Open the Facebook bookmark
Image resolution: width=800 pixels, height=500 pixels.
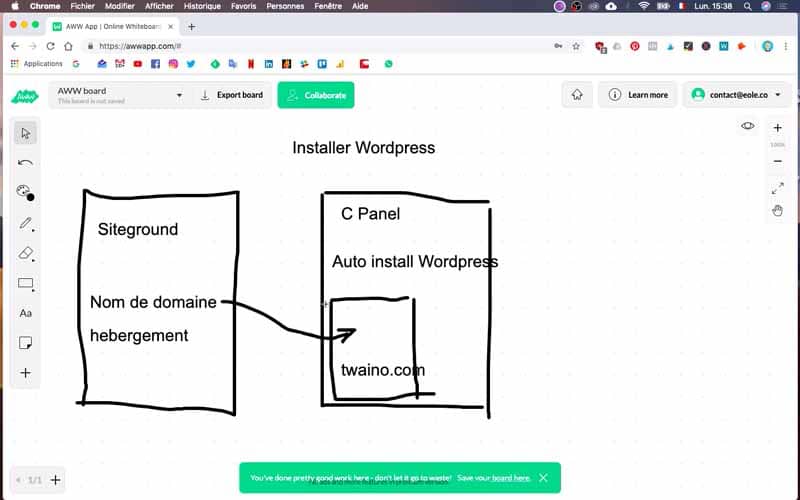155,64
